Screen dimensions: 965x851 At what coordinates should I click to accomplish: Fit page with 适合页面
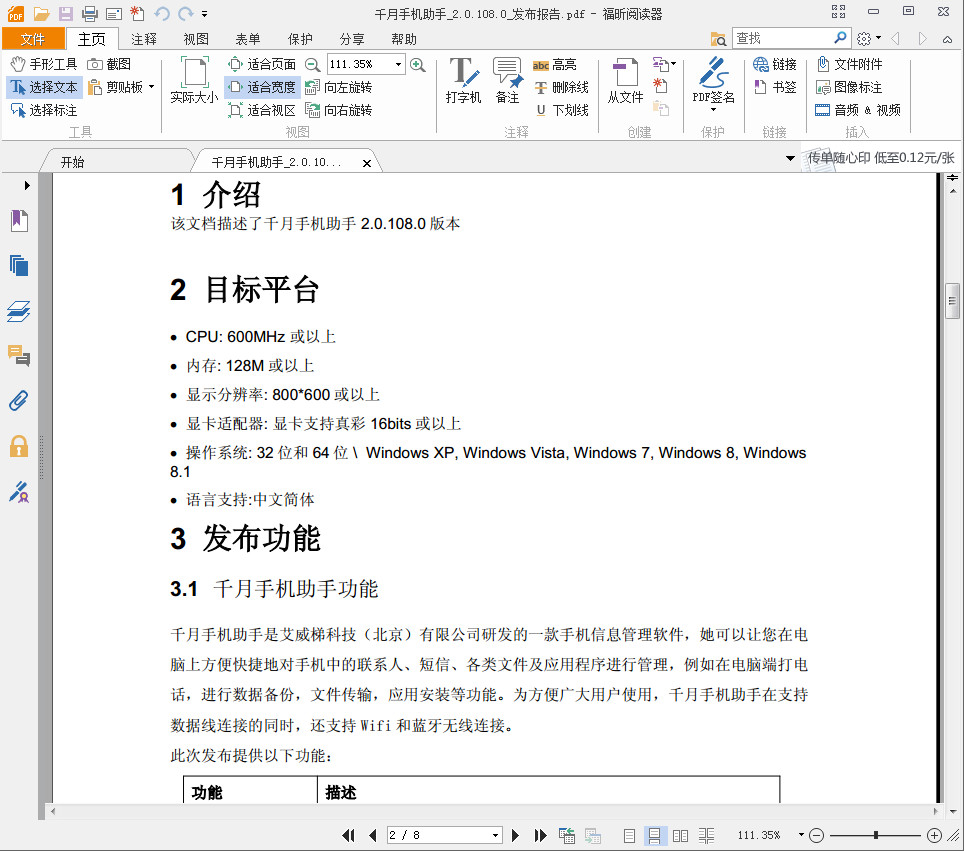(262, 64)
